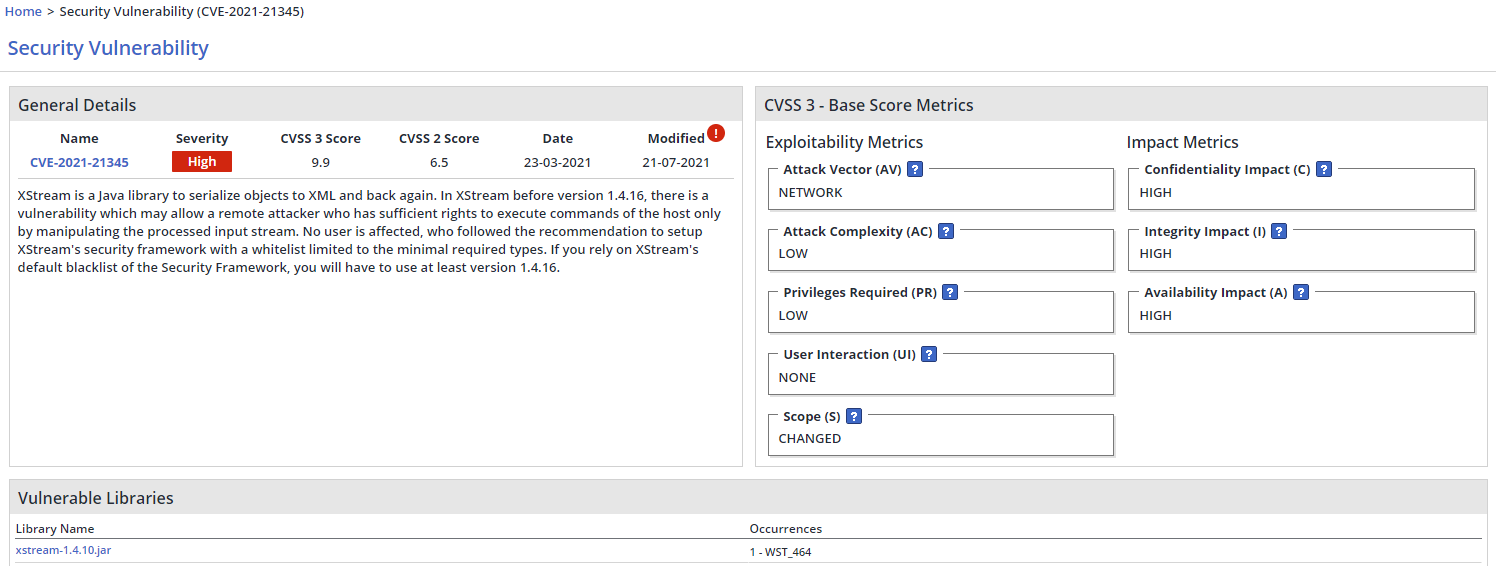The width and height of the screenshot is (1496, 566).
Task: Click the red Modified alert icon
Action: [716, 133]
